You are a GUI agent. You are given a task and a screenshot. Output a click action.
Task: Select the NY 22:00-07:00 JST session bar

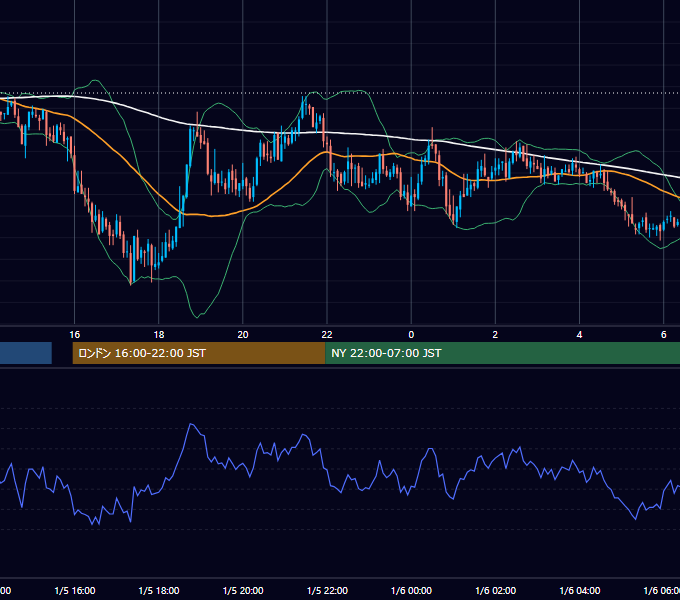[502, 353]
